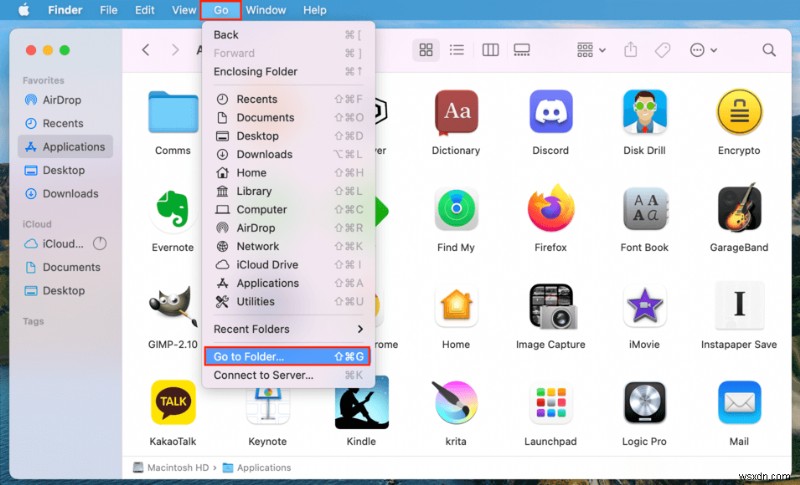800x485 pixels.
Task: Select the Disk Drill app icon
Action: coord(644,112)
